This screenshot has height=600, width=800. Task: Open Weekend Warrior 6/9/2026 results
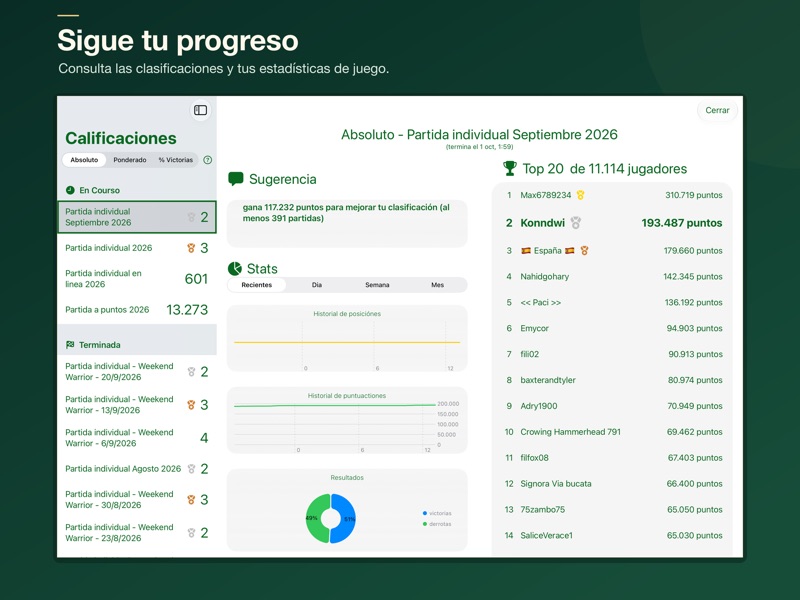[x=137, y=438]
